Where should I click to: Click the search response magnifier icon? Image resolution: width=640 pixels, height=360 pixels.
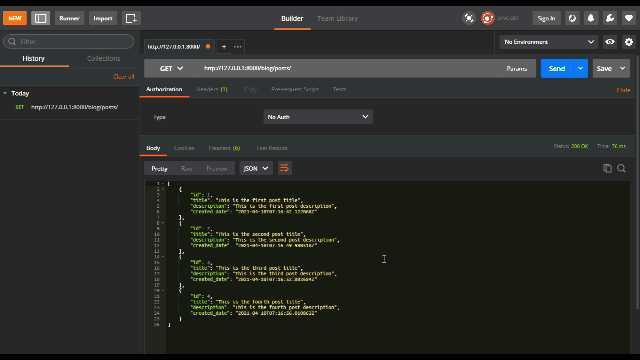pyautogui.click(x=621, y=169)
